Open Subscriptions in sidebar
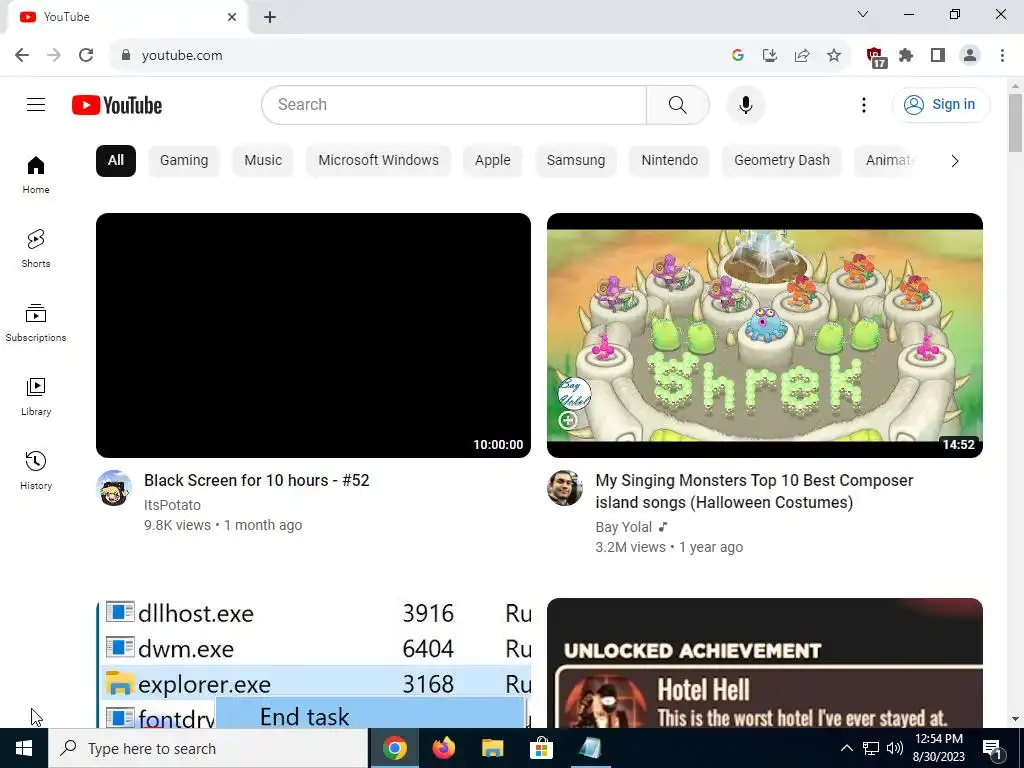This screenshot has height=768, width=1024. click(x=36, y=323)
